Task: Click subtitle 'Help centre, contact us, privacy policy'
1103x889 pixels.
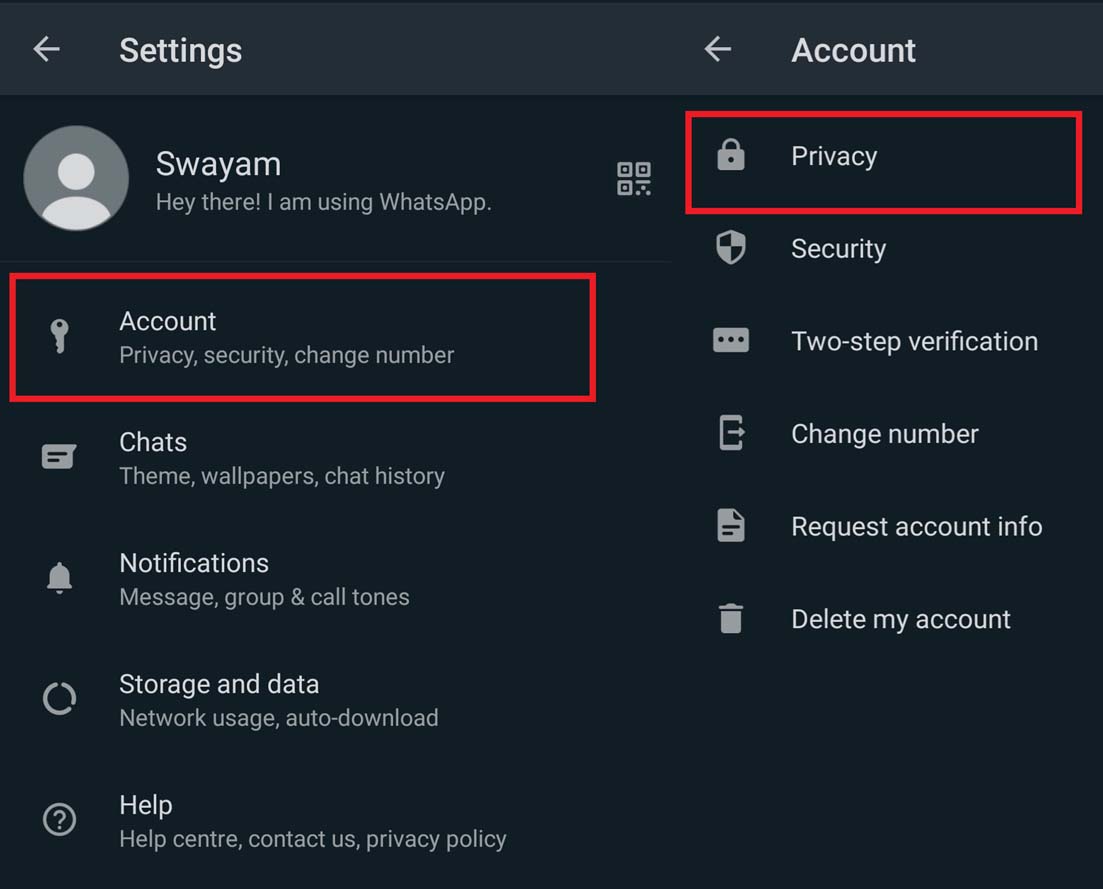Action: tap(313, 839)
